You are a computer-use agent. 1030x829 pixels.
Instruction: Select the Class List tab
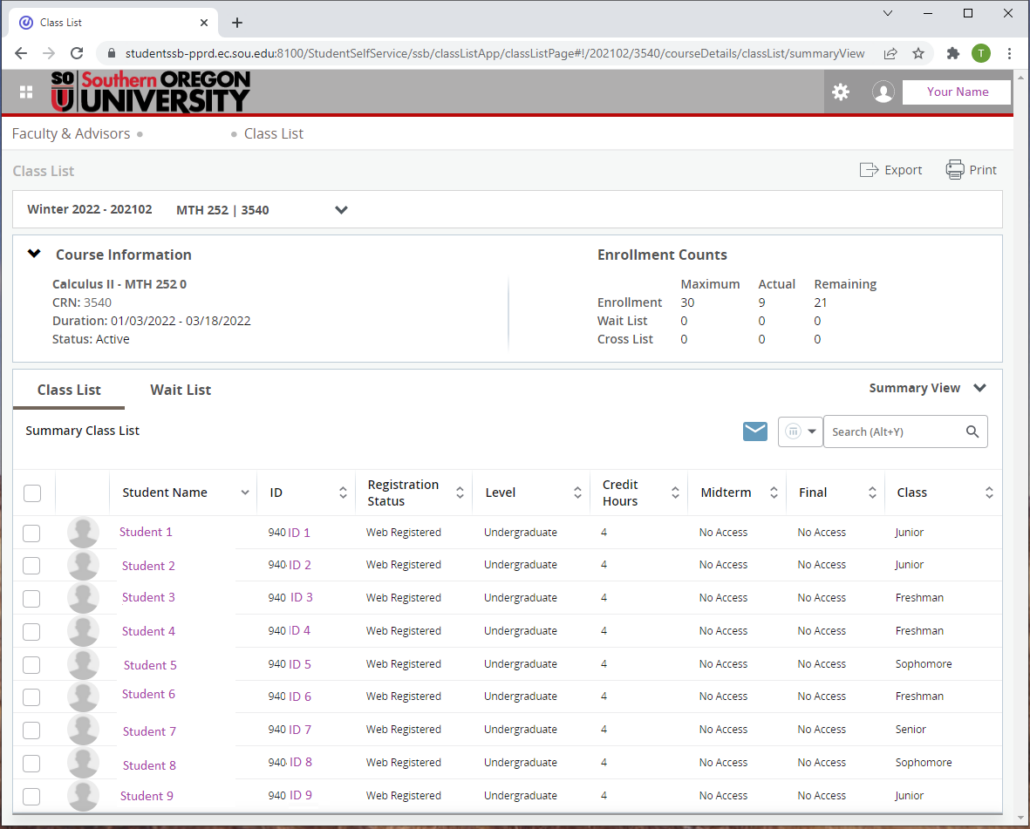(68, 390)
